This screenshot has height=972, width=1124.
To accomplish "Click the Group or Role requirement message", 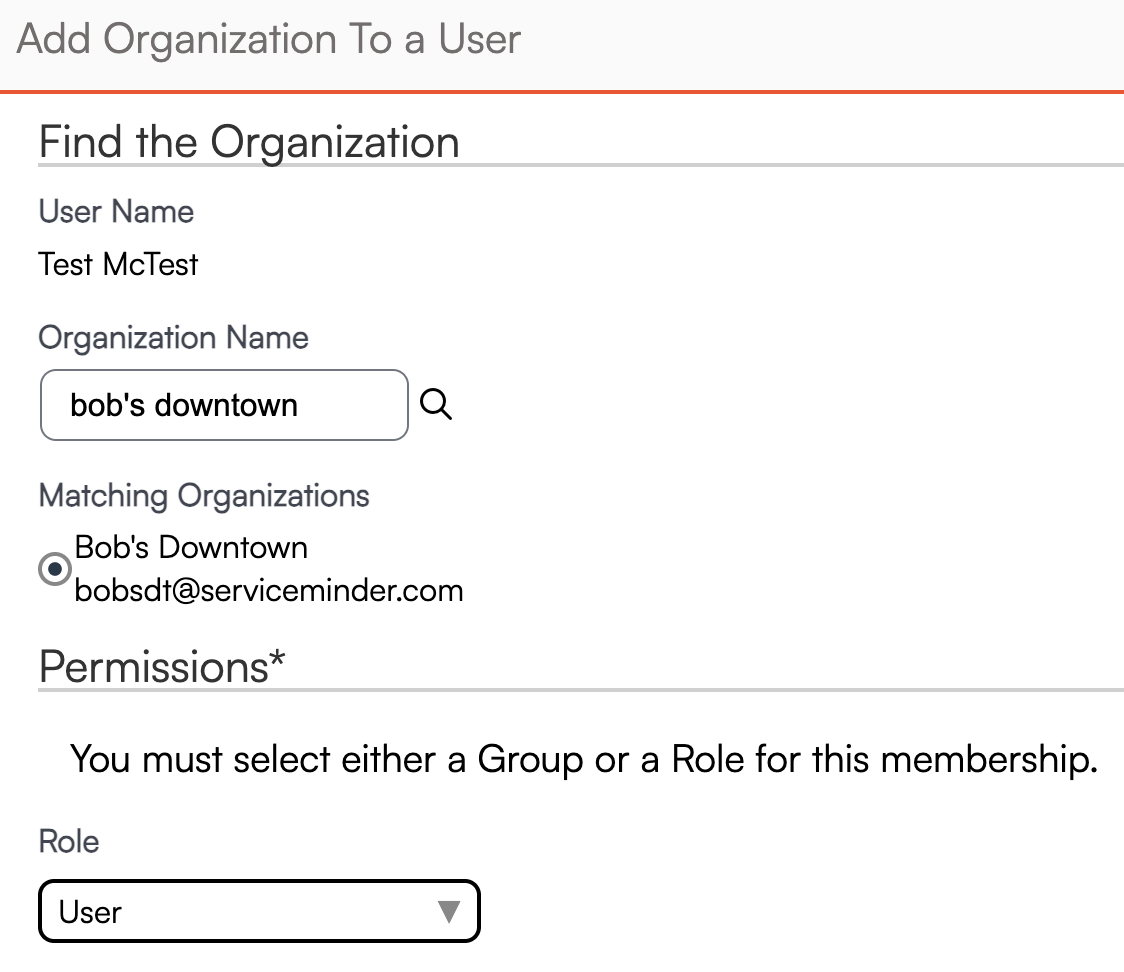I will pos(584,759).
